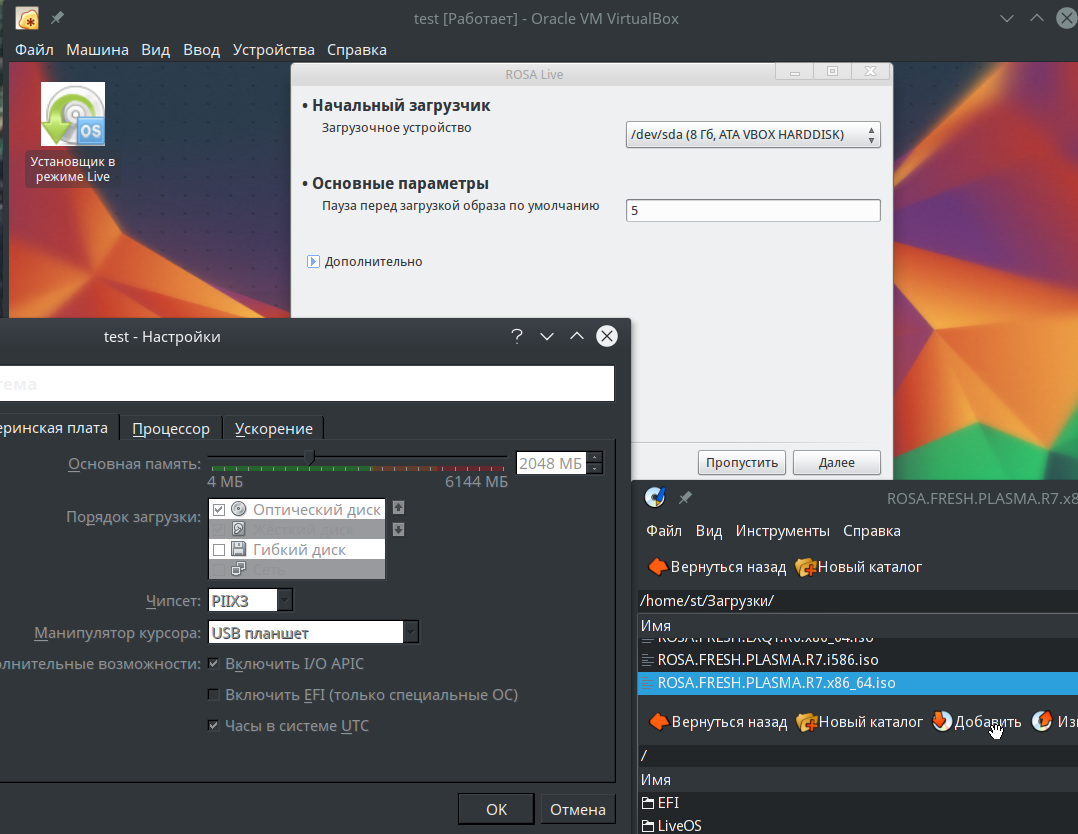
Task: Click the pin icon in VirtualBox title bar
Action: (58, 18)
